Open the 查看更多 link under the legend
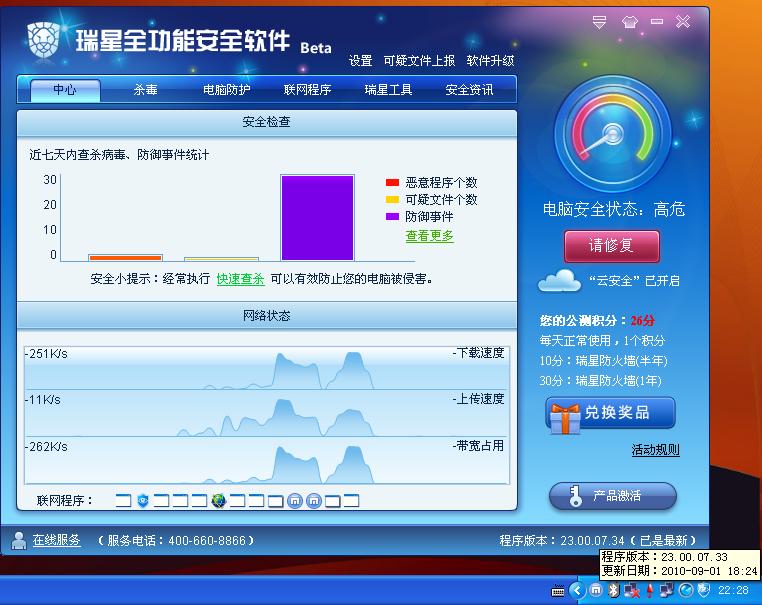762x605 pixels. (x=430, y=236)
